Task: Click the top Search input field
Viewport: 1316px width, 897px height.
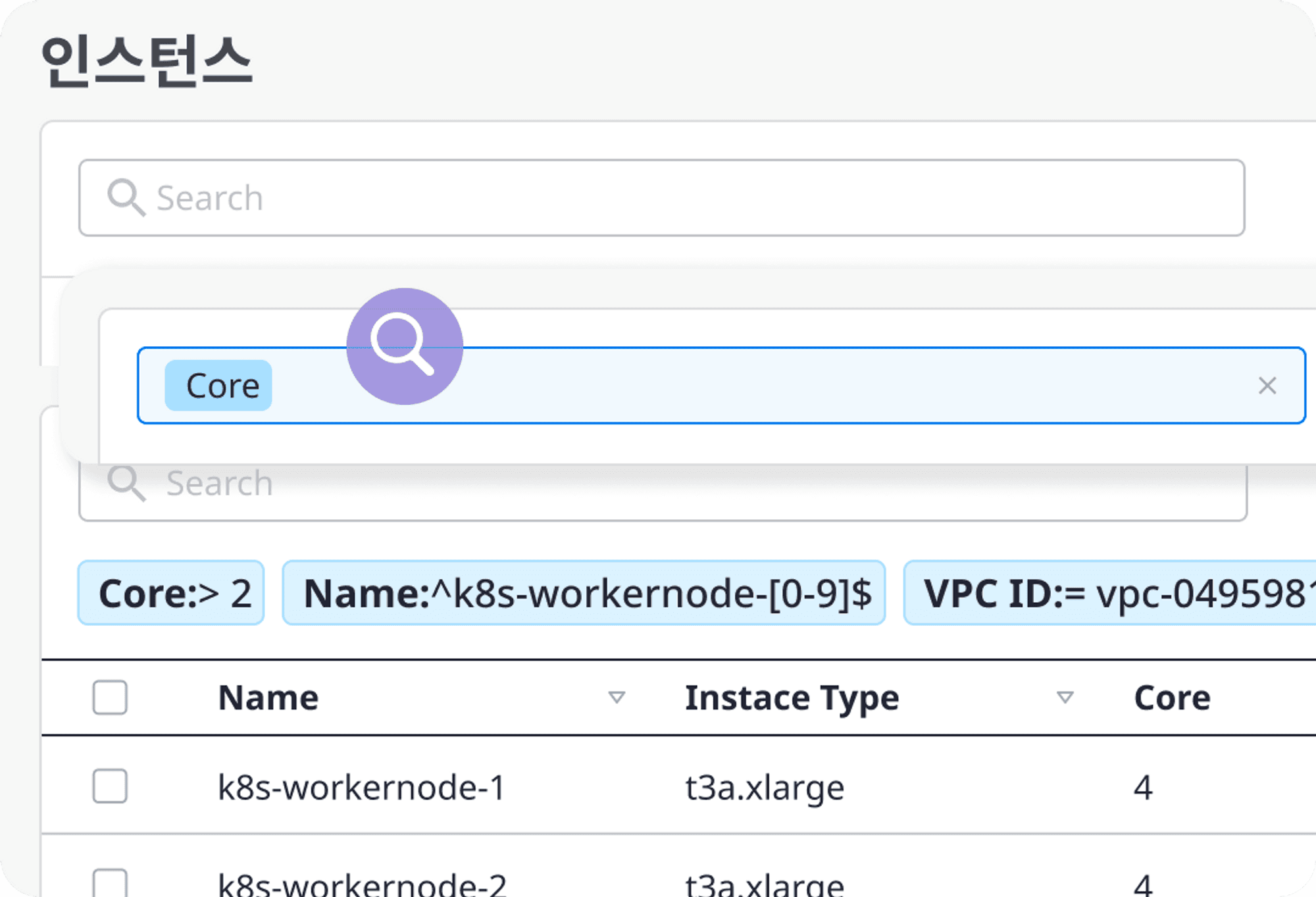Action: click(661, 197)
